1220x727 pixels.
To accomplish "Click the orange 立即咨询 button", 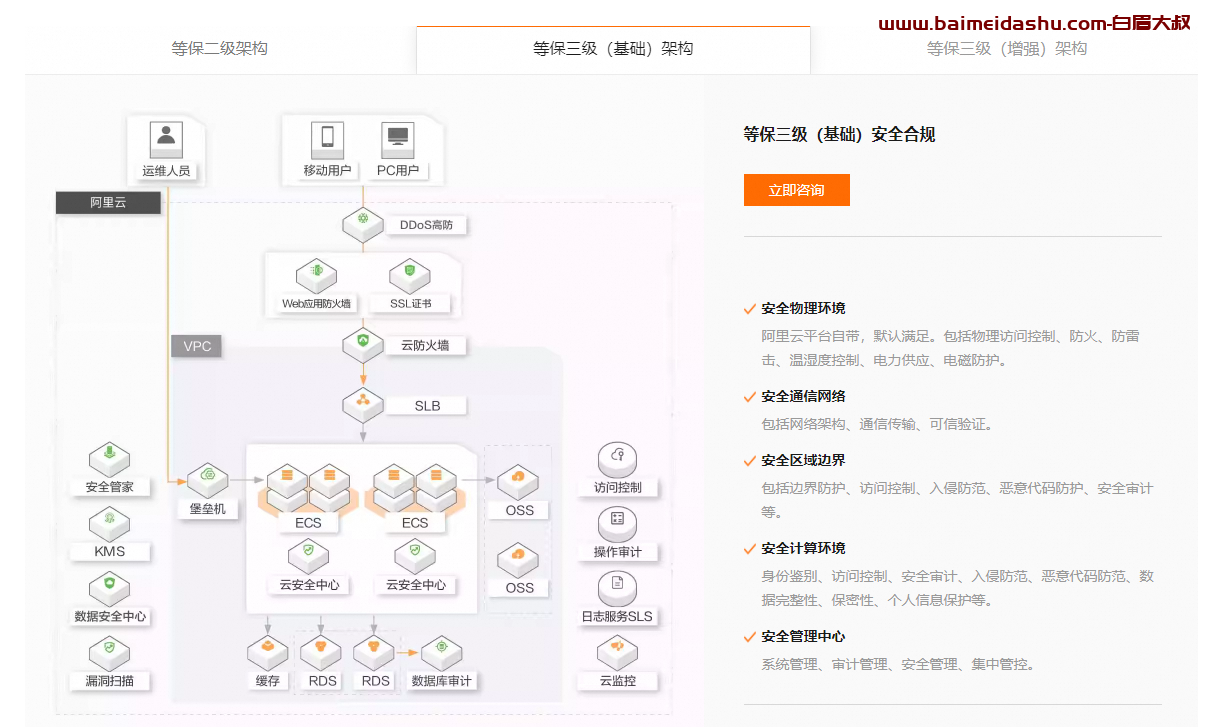I will click(x=796, y=190).
